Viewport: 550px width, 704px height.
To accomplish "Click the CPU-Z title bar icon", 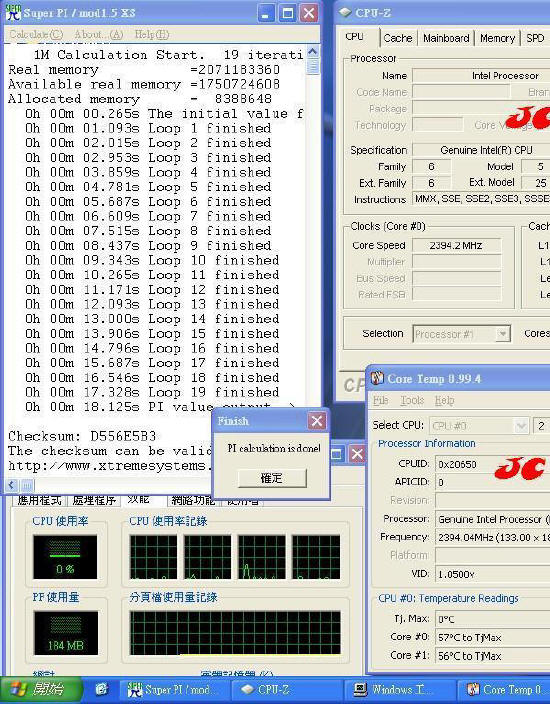I will 345,13.
